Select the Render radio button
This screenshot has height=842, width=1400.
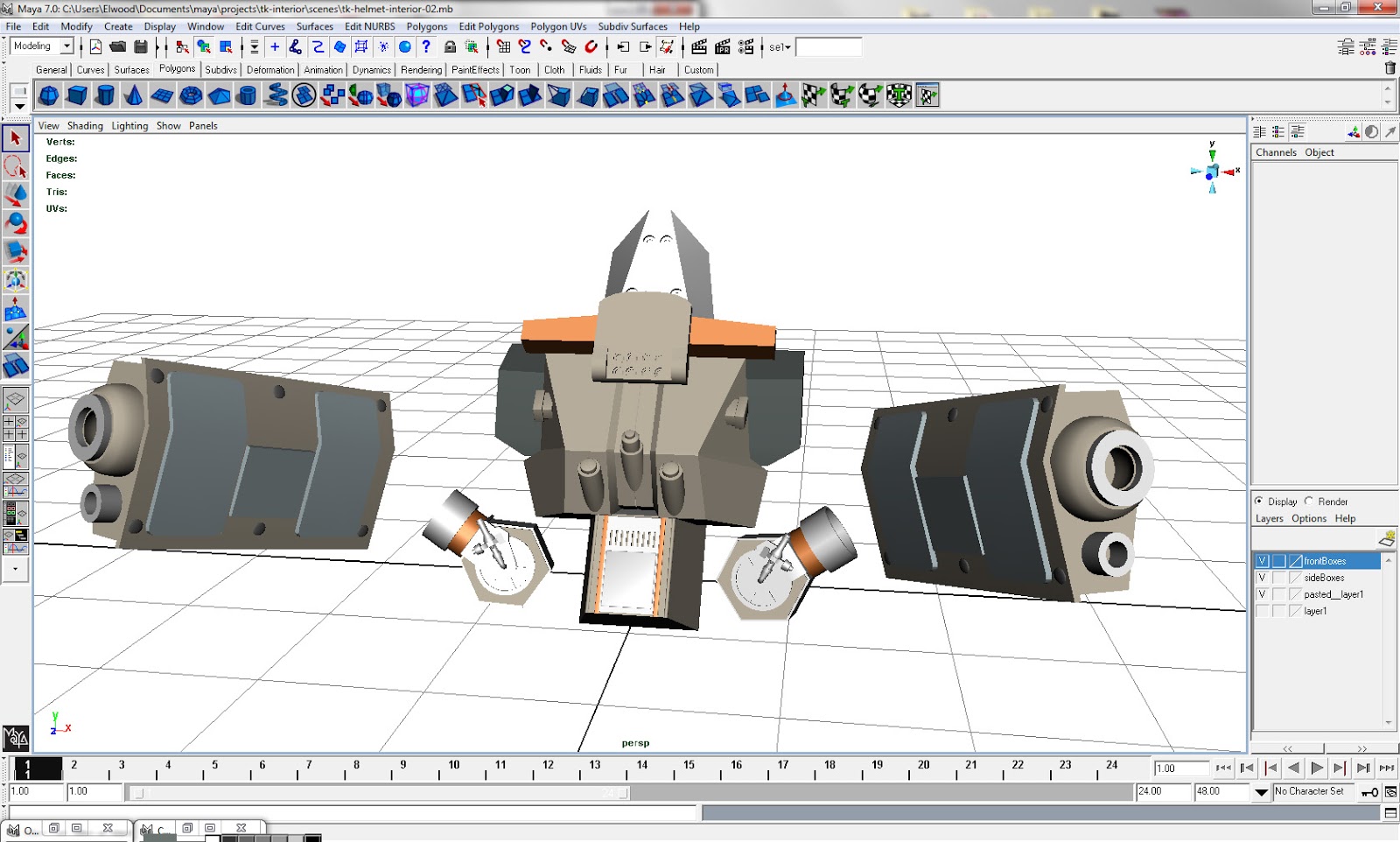[1309, 502]
